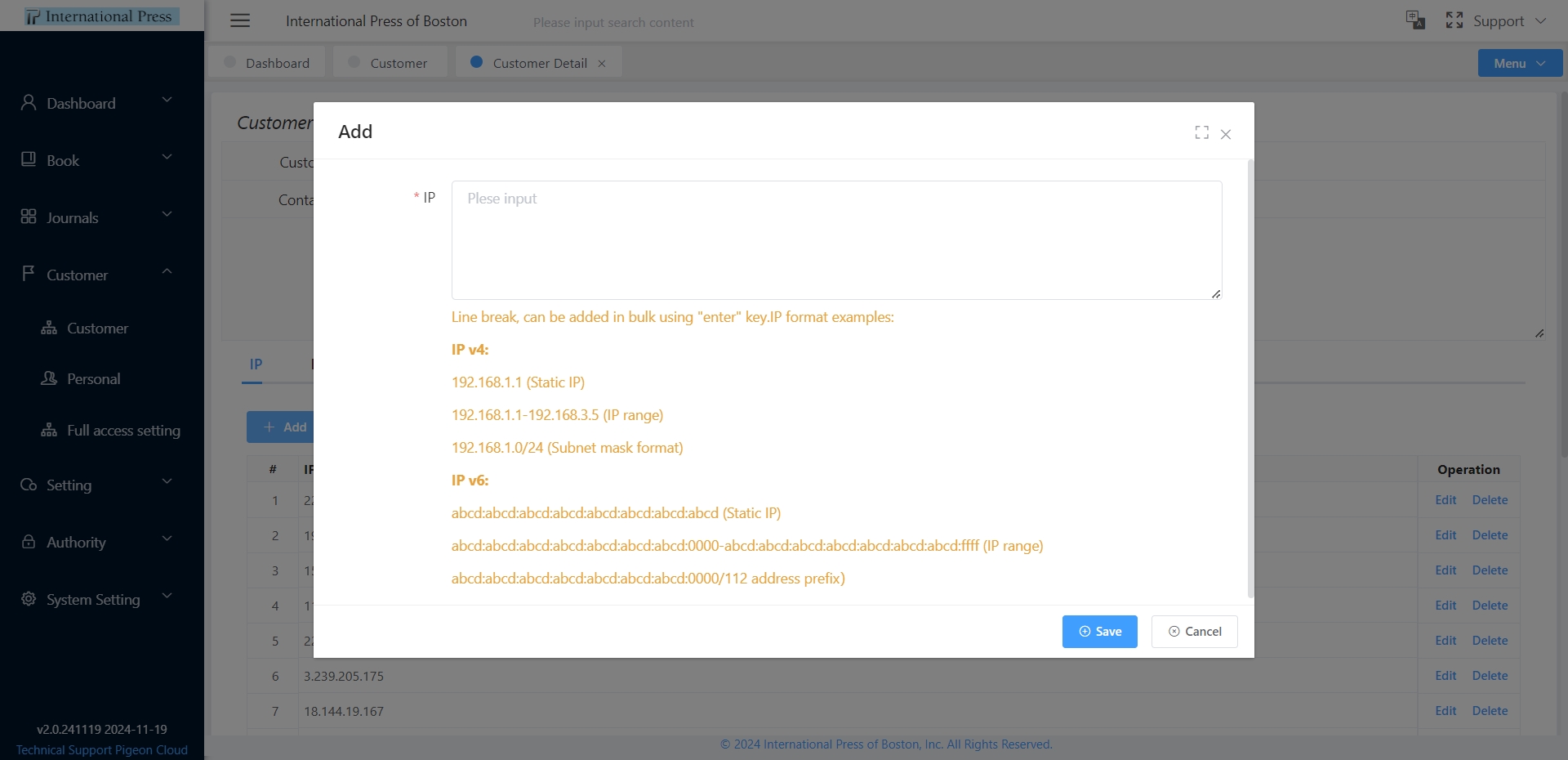
Task: Click Edit link in row 4
Action: (1445, 606)
